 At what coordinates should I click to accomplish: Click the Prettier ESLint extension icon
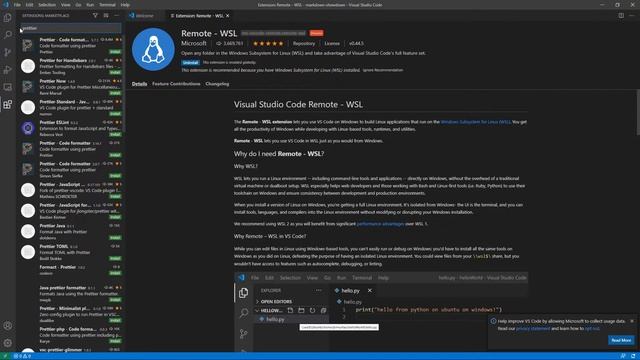(x=28, y=128)
